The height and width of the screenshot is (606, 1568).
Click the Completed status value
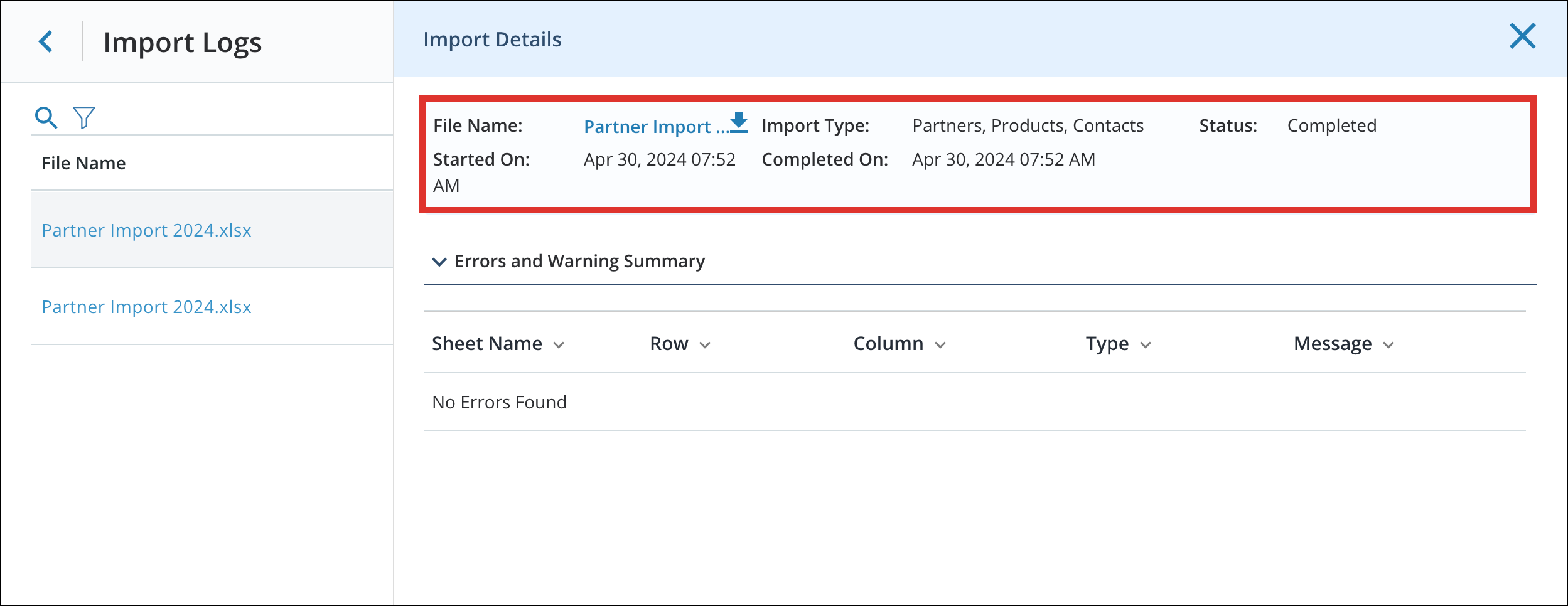click(1331, 125)
